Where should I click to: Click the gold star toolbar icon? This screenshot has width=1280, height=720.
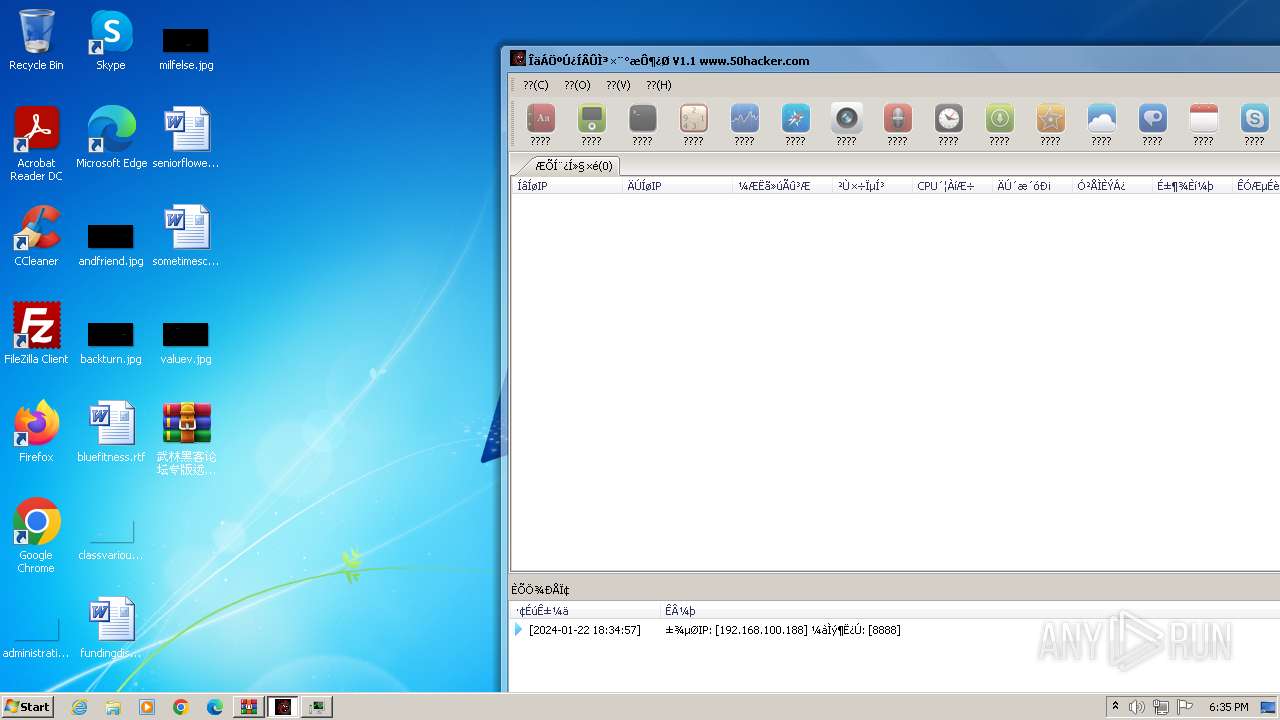pyautogui.click(x=1051, y=119)
